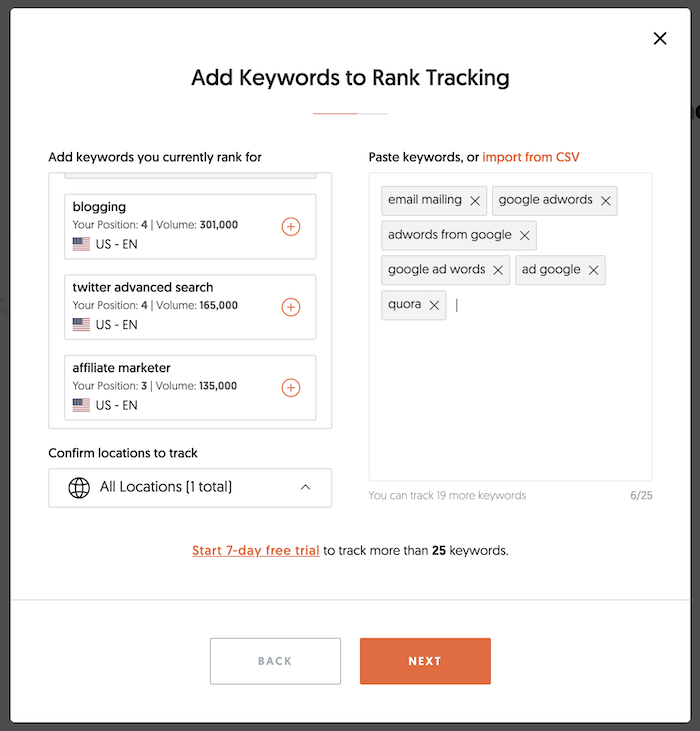Click the NEXT button
The width and height of the screenshot is (700, 731).
[x=425, y=661]
